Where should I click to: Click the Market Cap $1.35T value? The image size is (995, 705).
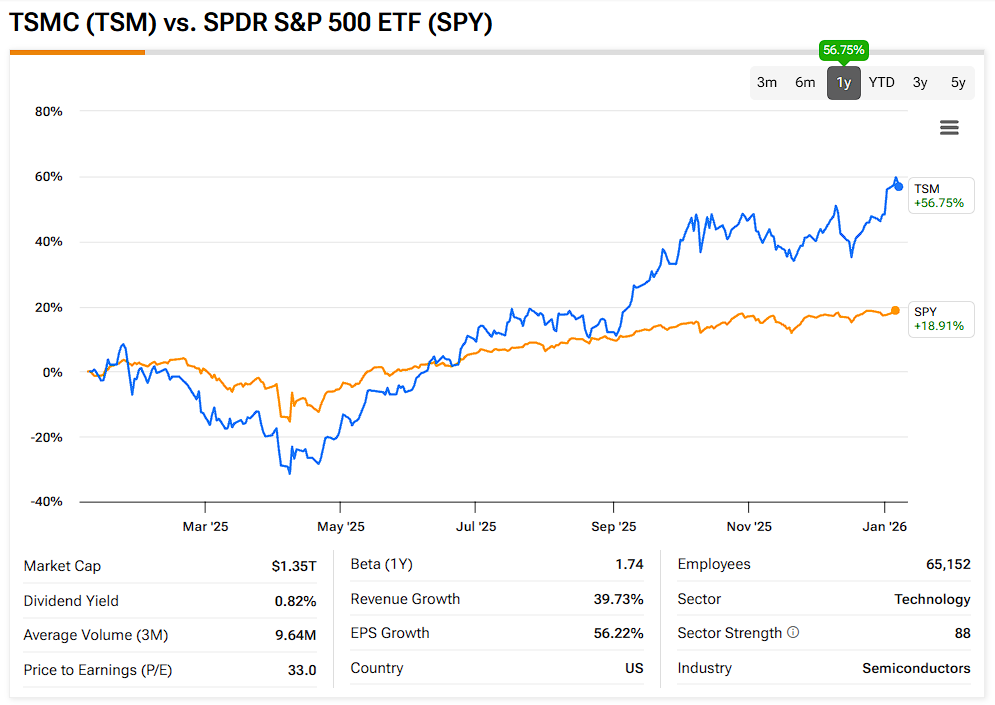pyautogui.click(x=294, y=566)
